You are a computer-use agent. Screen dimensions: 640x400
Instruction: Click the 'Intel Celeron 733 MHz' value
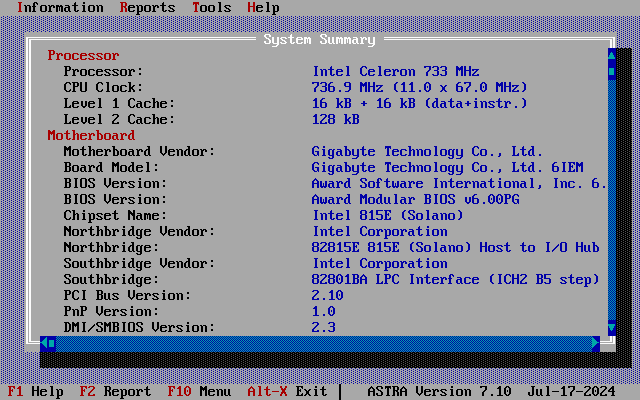(x=396, y=71)
